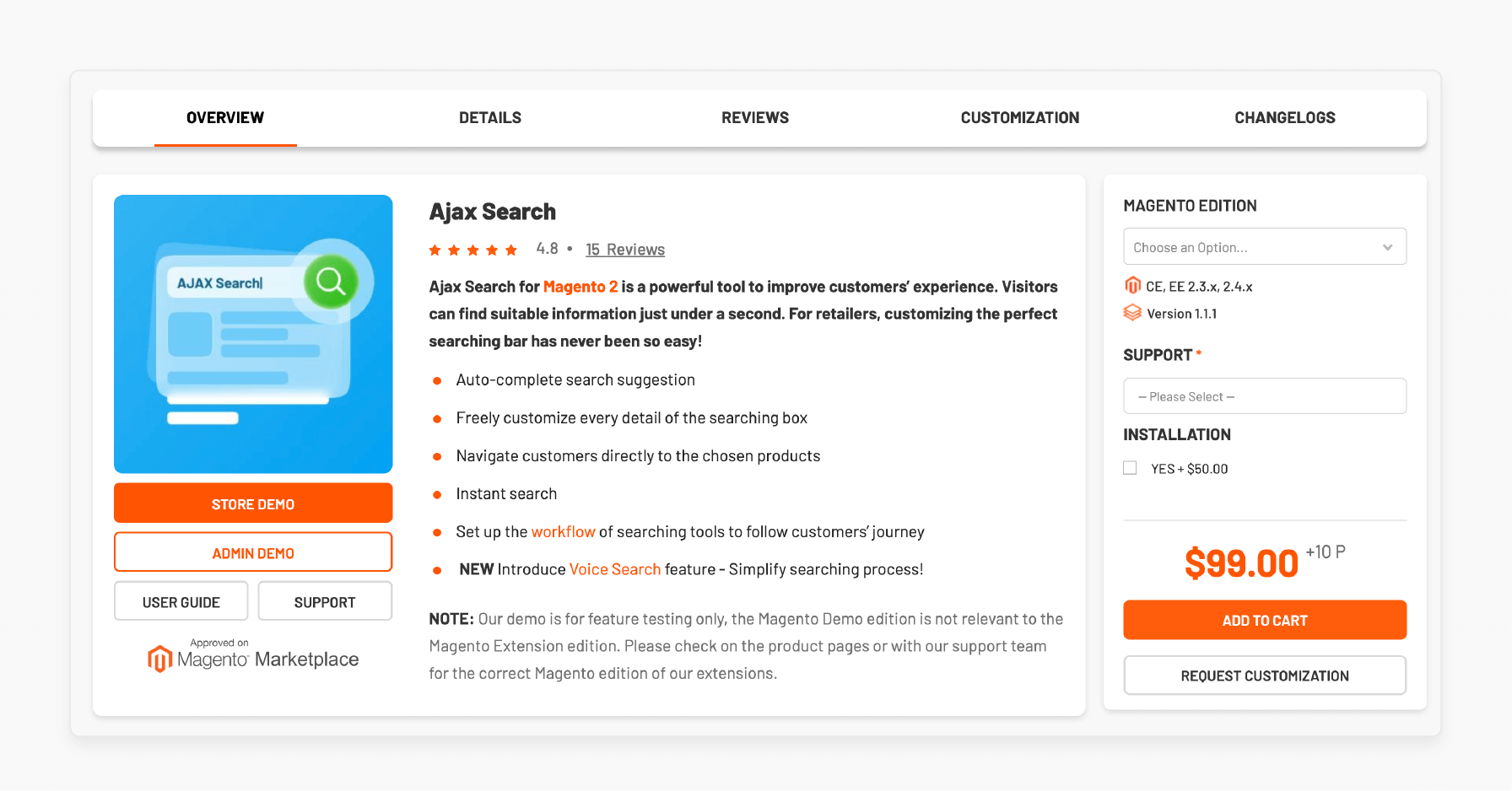Click the Magento logo beside the CE, EE compatibility line
The height and width of the screenshot is (791, 1512).
[1132, 285]
